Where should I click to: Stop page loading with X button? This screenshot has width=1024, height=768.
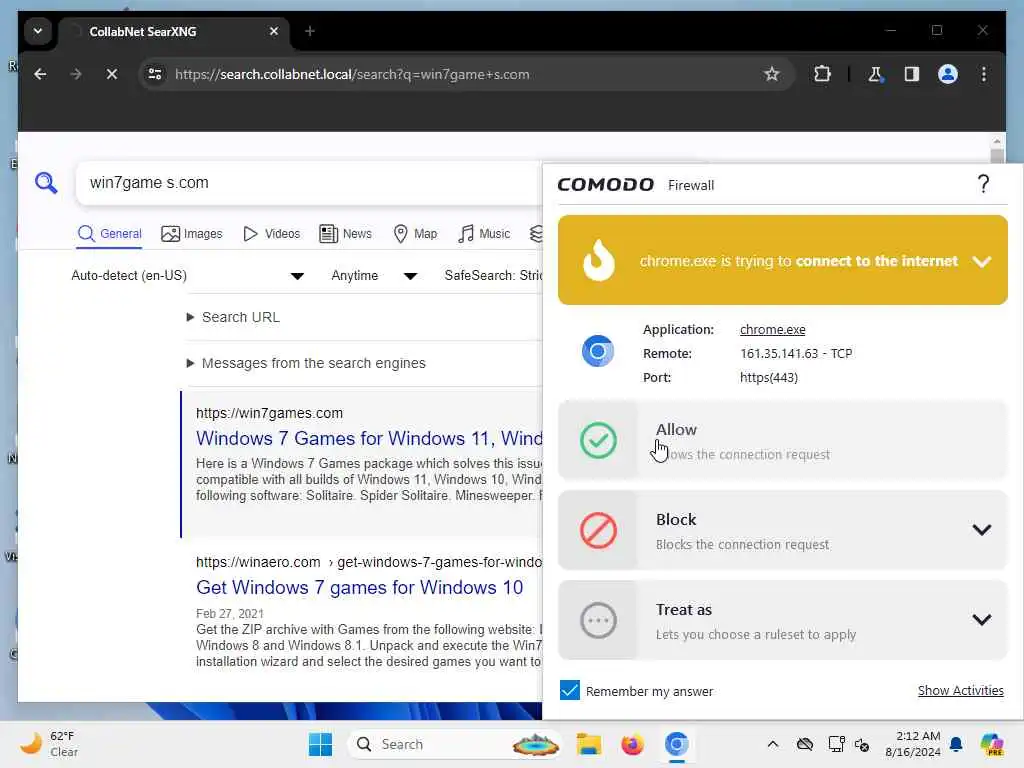pos(112,74)
